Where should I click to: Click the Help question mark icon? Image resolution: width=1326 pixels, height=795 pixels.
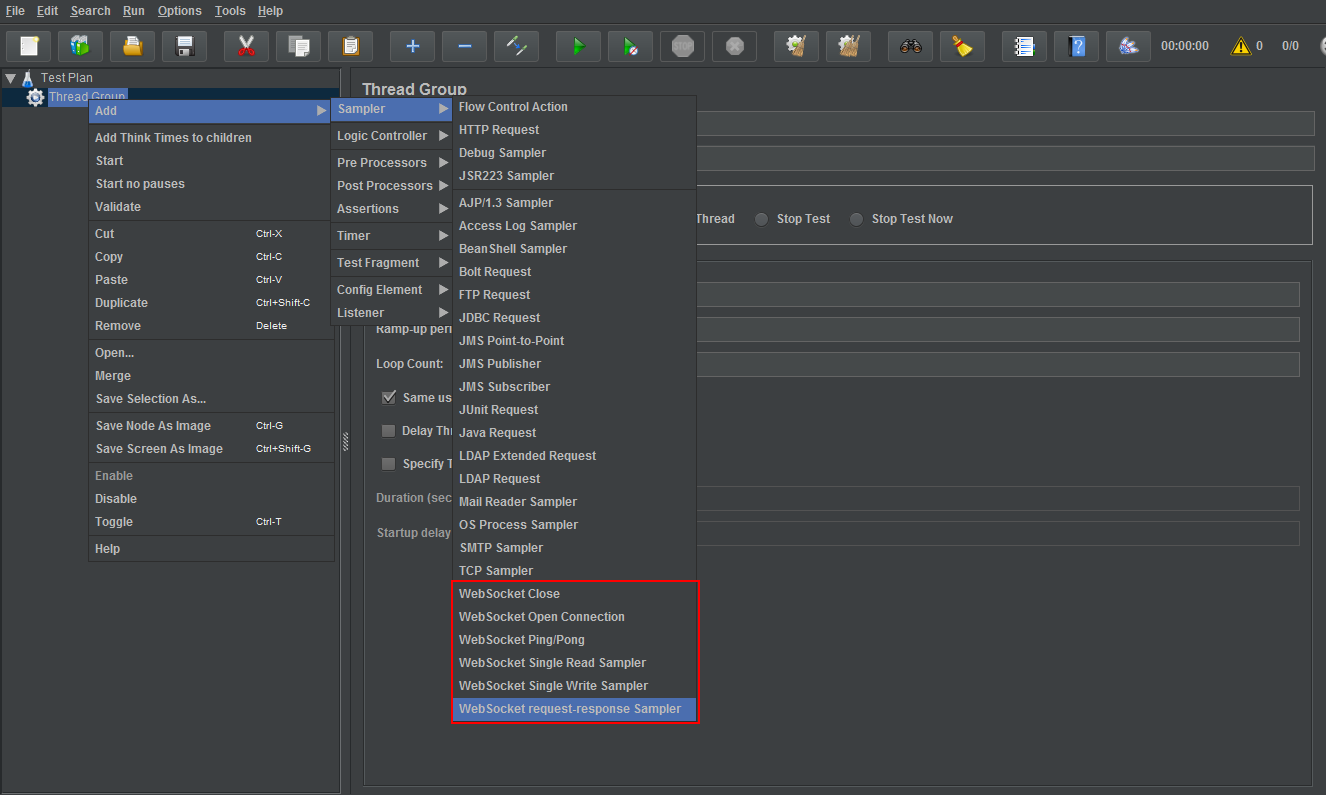click(x=1076, y=46)
